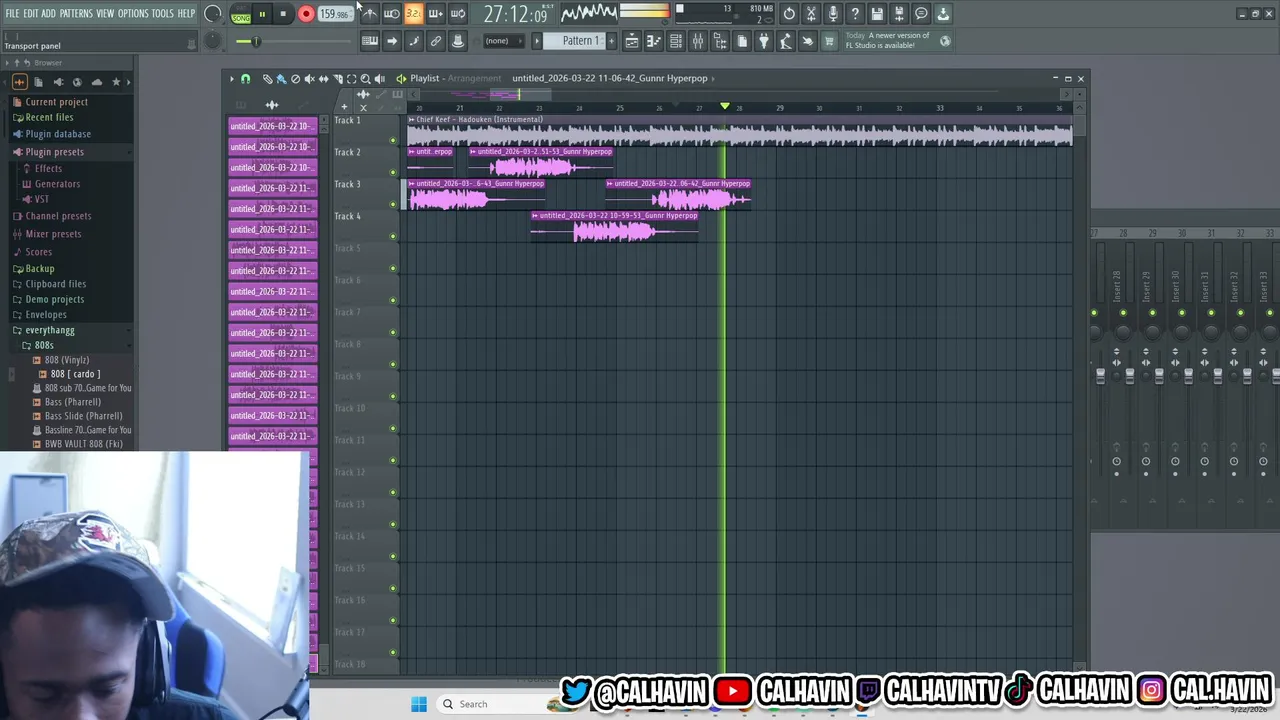Image resolution: width=1280 pixels, height=720 pixels.
Task: Open the ADD menu
Action: pos(48,13)
